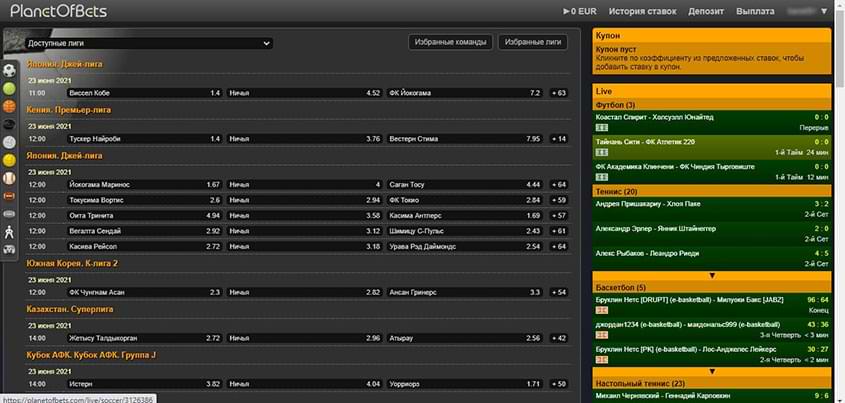Open the pitch icon under ФК Академика Клинчени match

pos(601,177)
